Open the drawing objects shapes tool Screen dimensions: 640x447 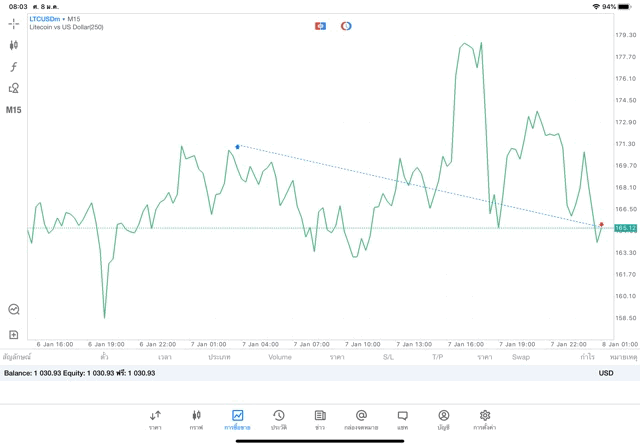14,88
